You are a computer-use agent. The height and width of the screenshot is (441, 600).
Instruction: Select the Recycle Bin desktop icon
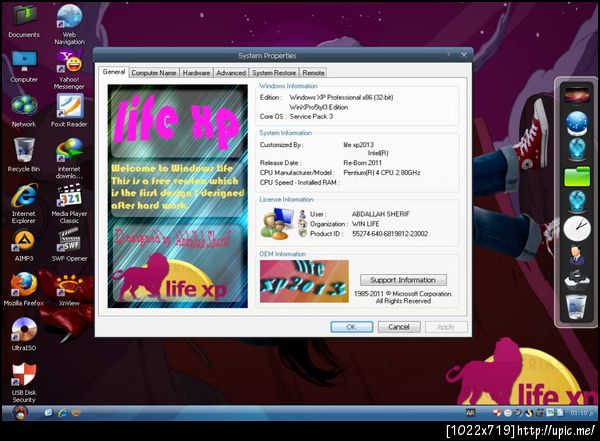point(24,156)
